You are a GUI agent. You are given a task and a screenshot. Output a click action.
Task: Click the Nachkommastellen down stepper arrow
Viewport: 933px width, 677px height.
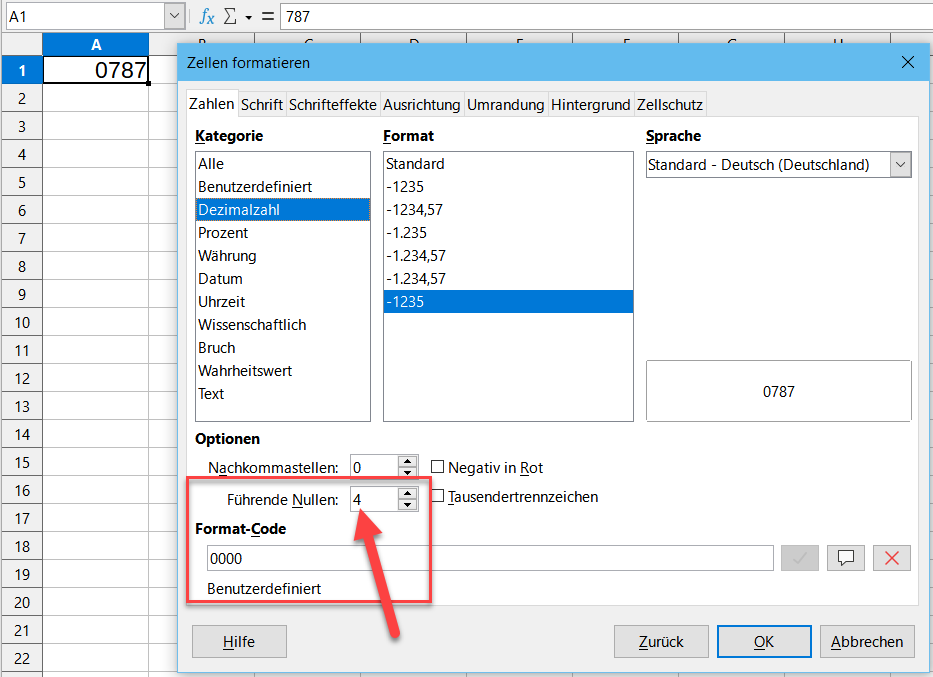(407, 471)
